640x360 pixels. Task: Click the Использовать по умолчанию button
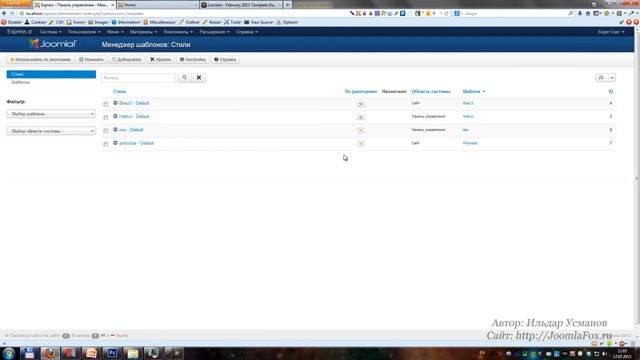pos(40,60)
